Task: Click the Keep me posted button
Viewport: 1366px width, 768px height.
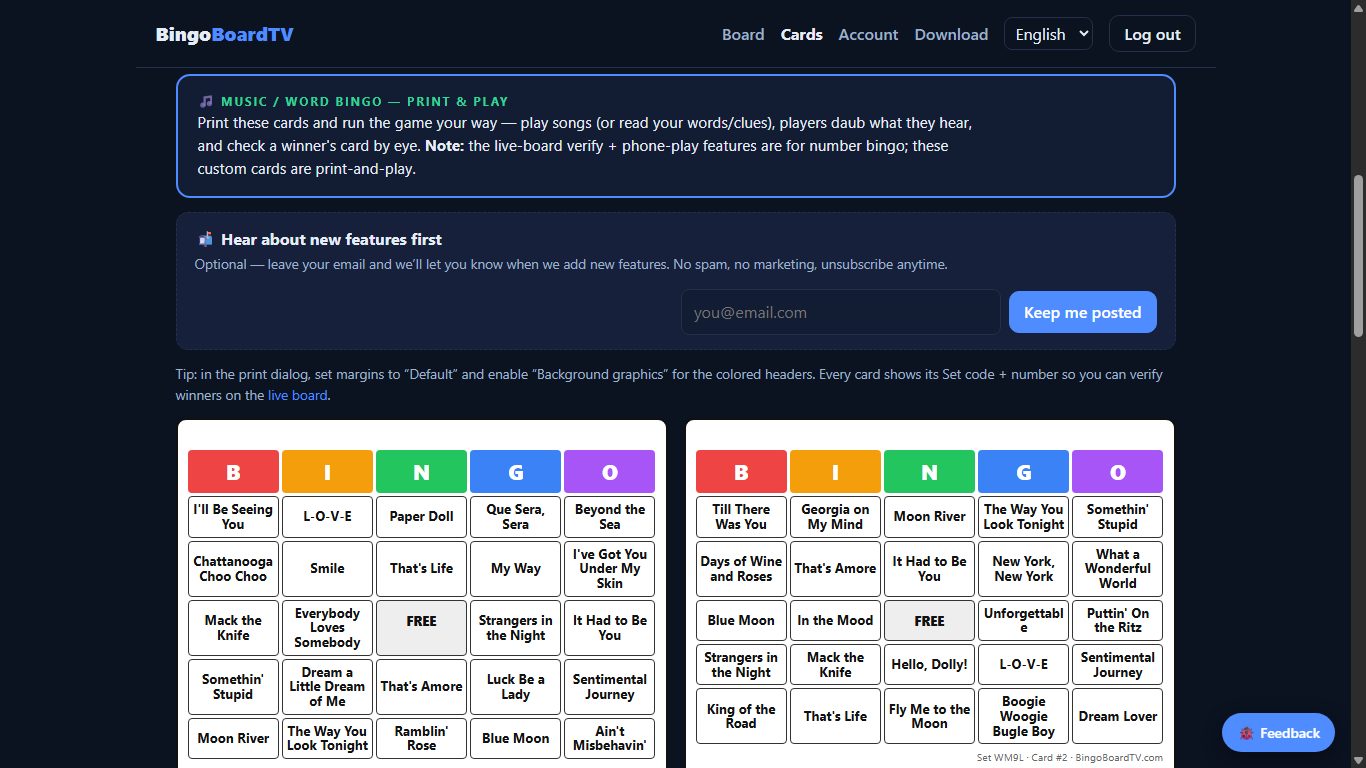Action: point(1082,312)
